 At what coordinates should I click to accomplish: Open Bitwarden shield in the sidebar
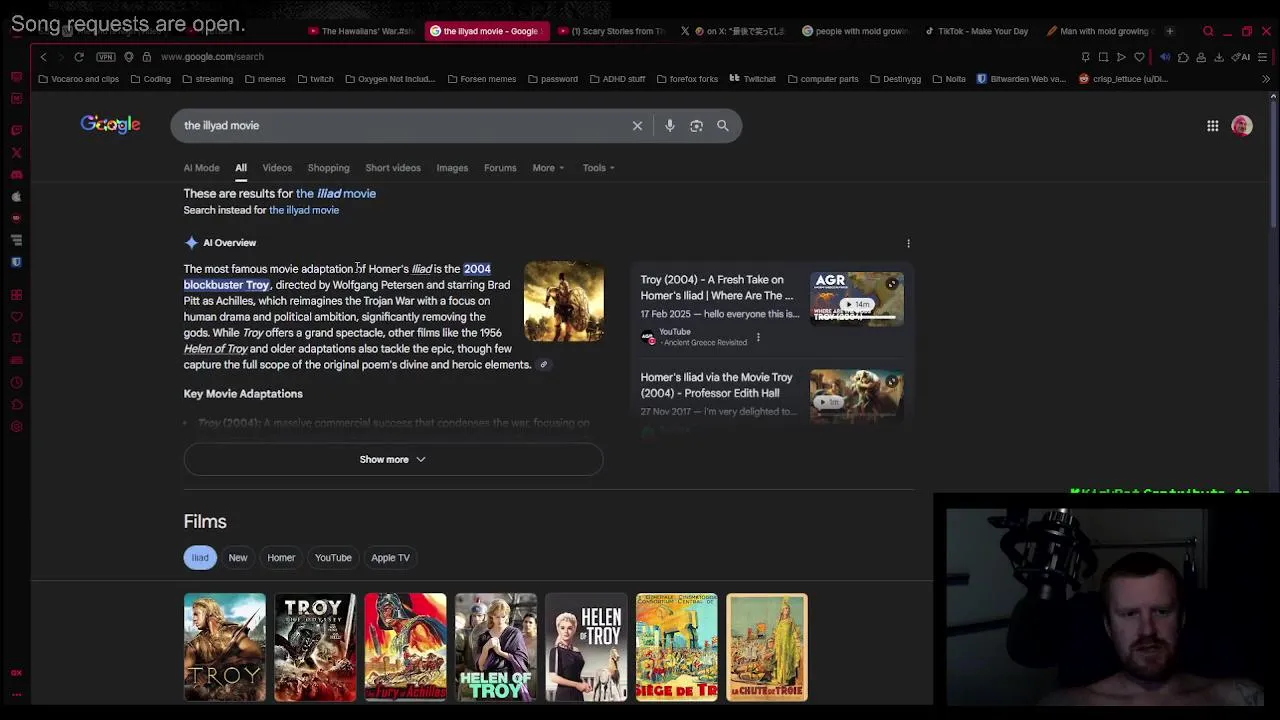coord(16,262)
